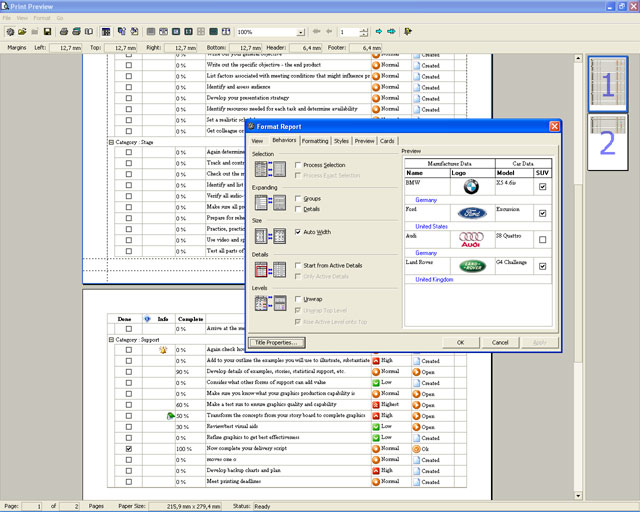Collapse the Category : Stage group
Viewport: 640px width, 512px height.
111,143
